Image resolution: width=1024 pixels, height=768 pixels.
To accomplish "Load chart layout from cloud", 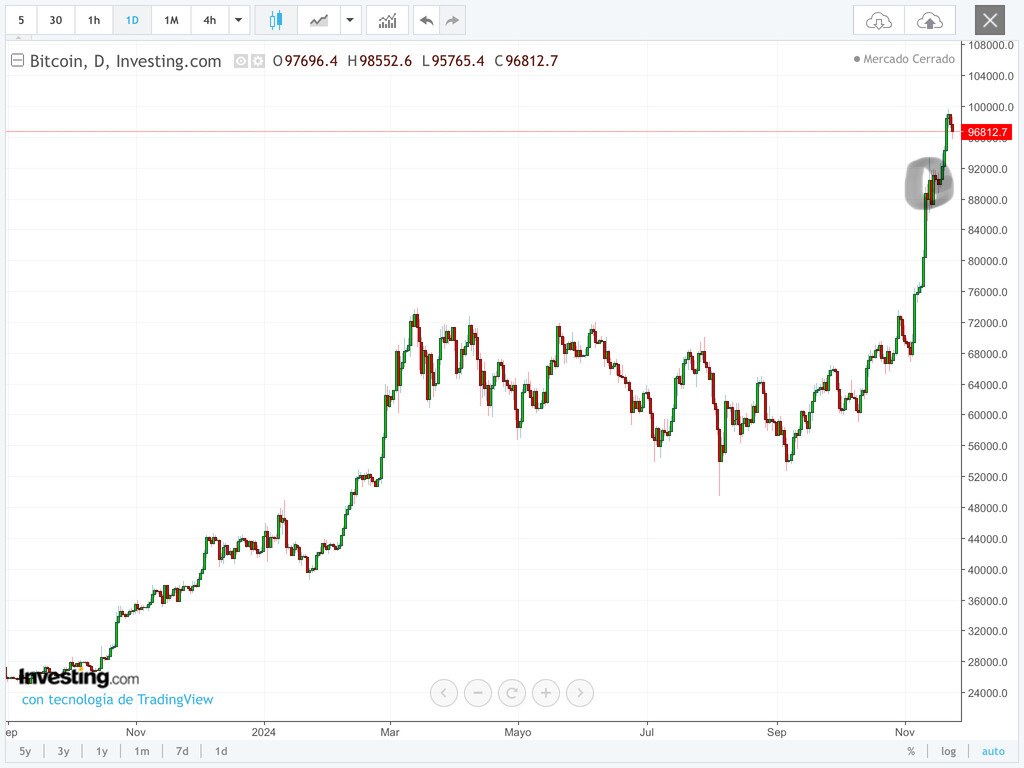I will [878, 20].
